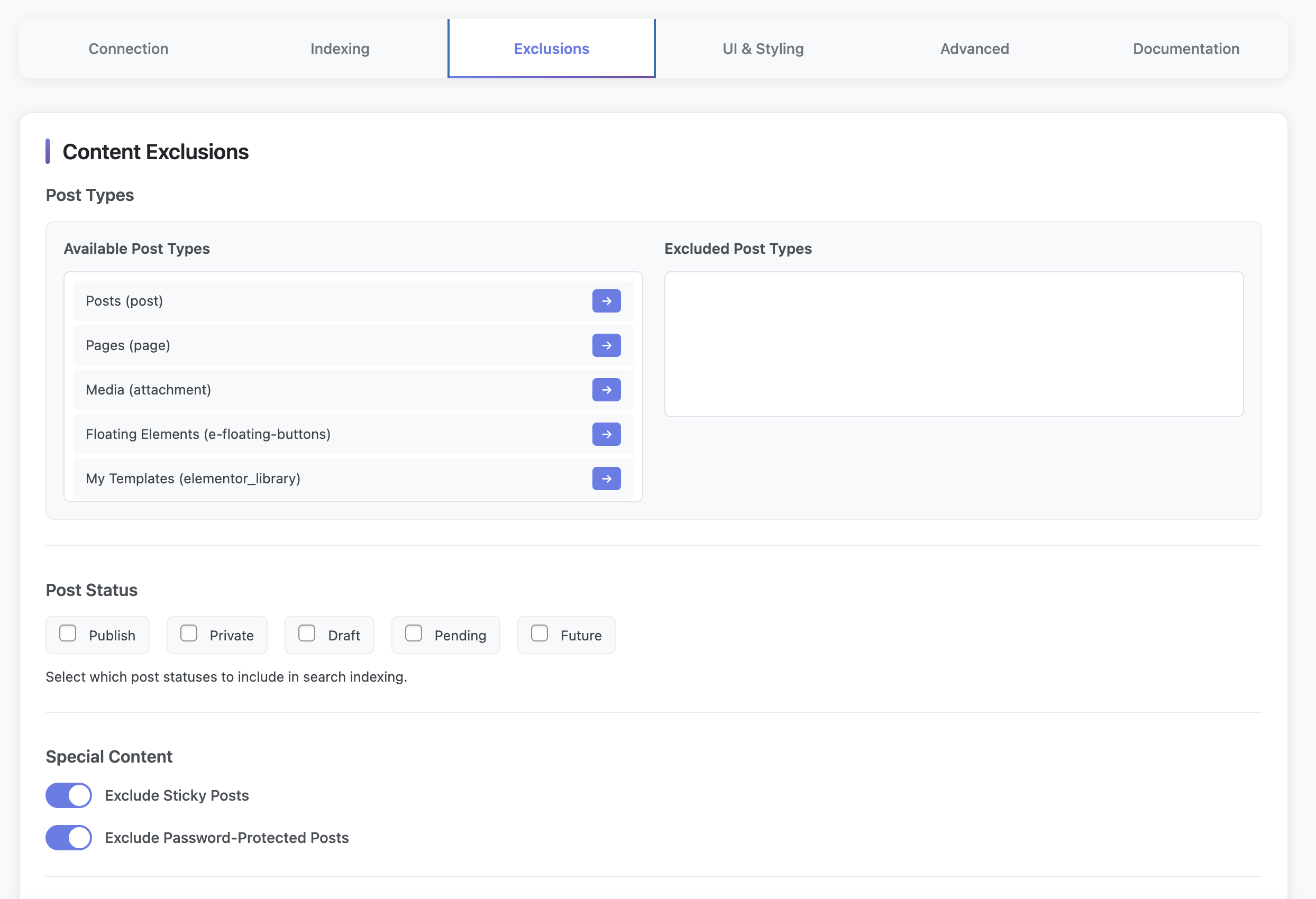Exclude Floating Elements with its arrow button

606,434
